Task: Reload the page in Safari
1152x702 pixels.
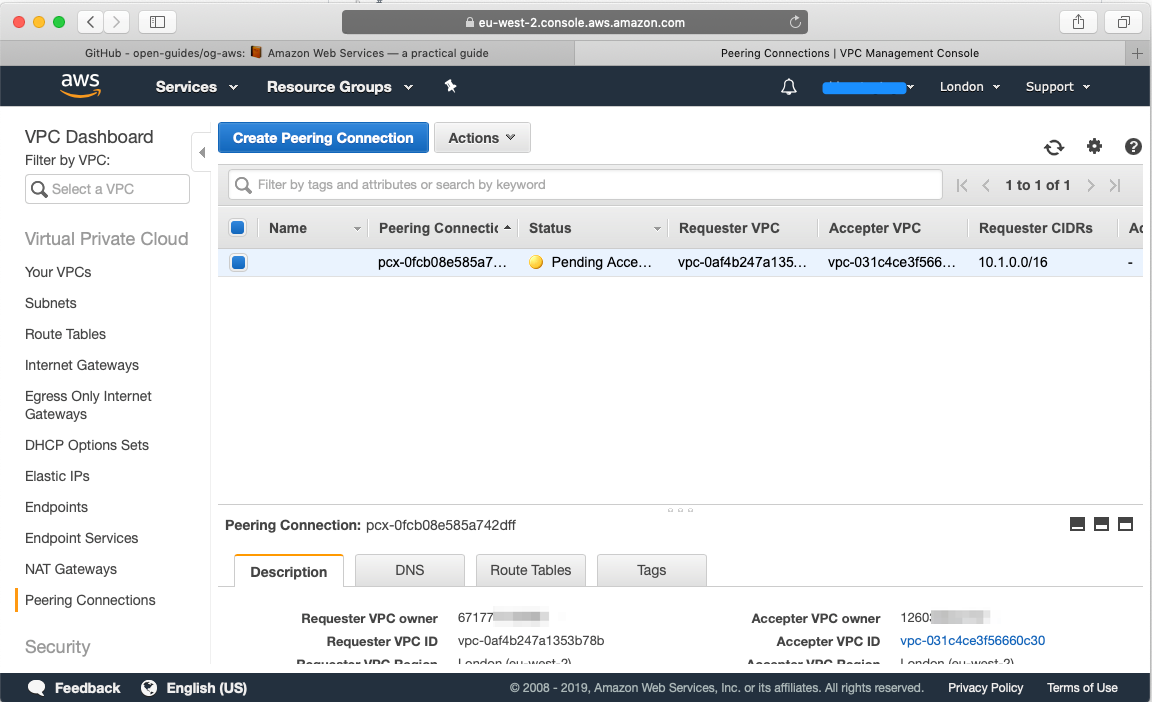Action: pos(795,22)
